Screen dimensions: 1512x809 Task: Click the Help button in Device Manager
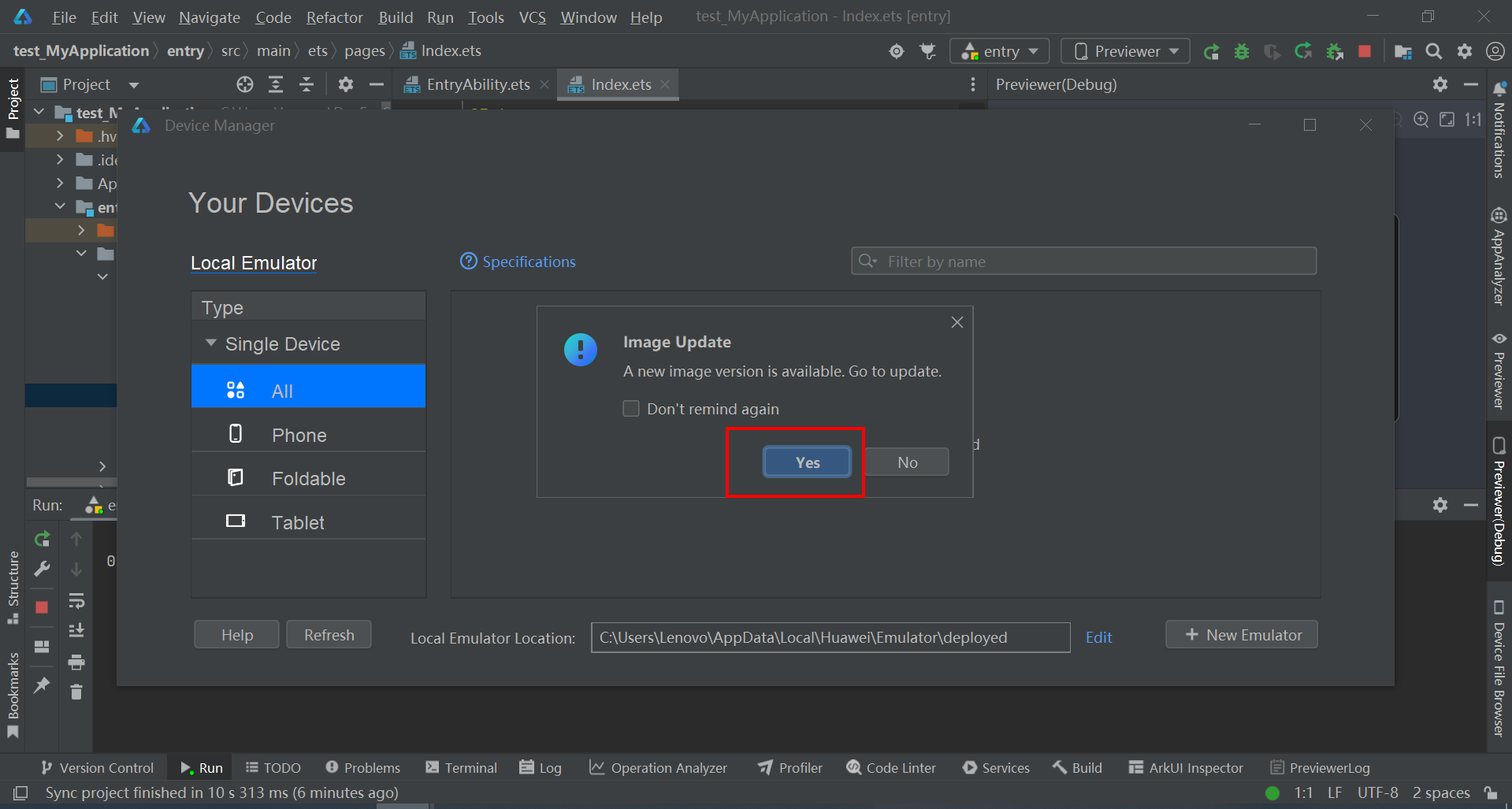coord(236,635)
